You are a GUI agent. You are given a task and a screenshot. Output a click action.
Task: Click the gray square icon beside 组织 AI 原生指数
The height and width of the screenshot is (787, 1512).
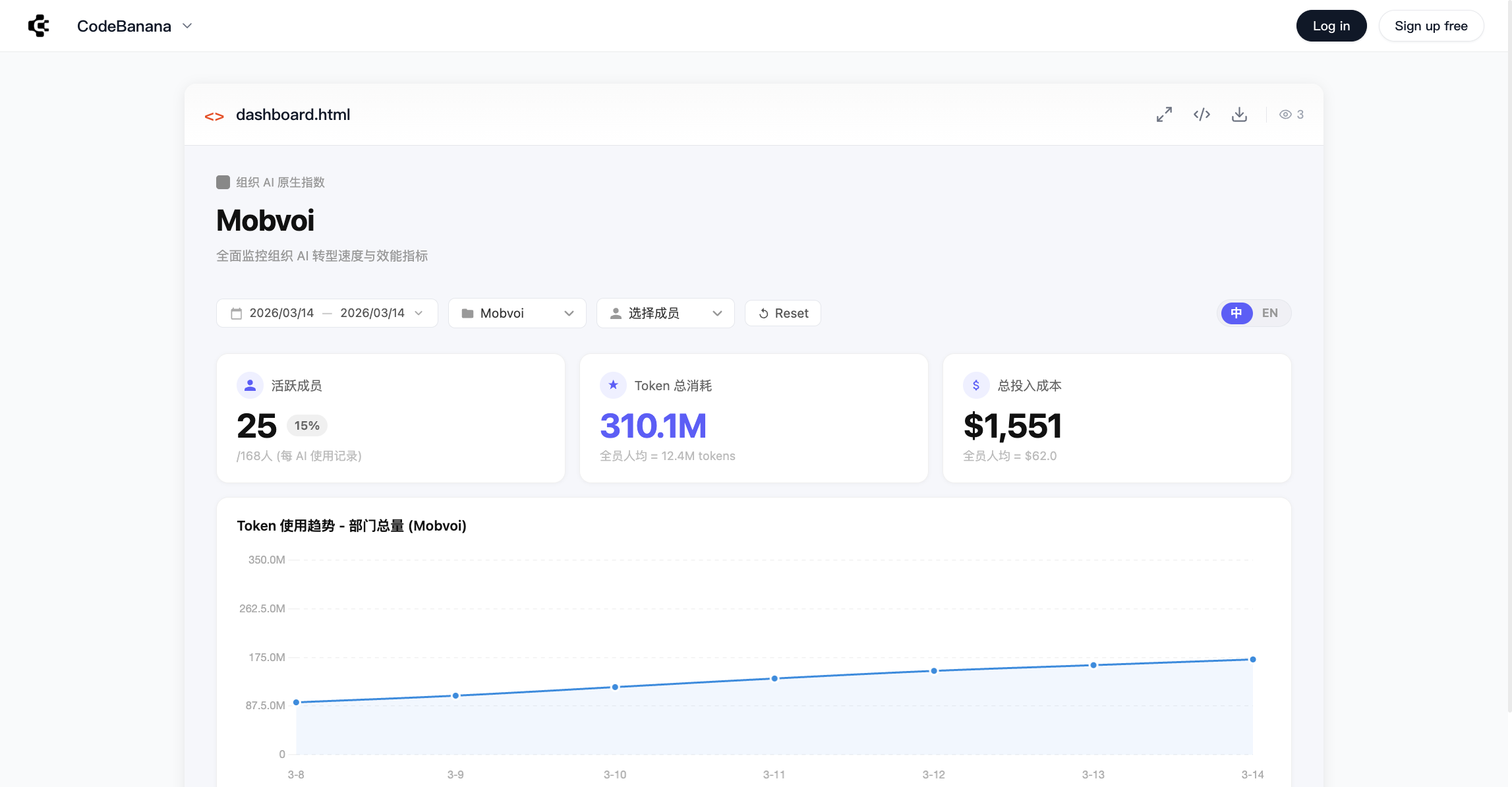pos(223,182)
